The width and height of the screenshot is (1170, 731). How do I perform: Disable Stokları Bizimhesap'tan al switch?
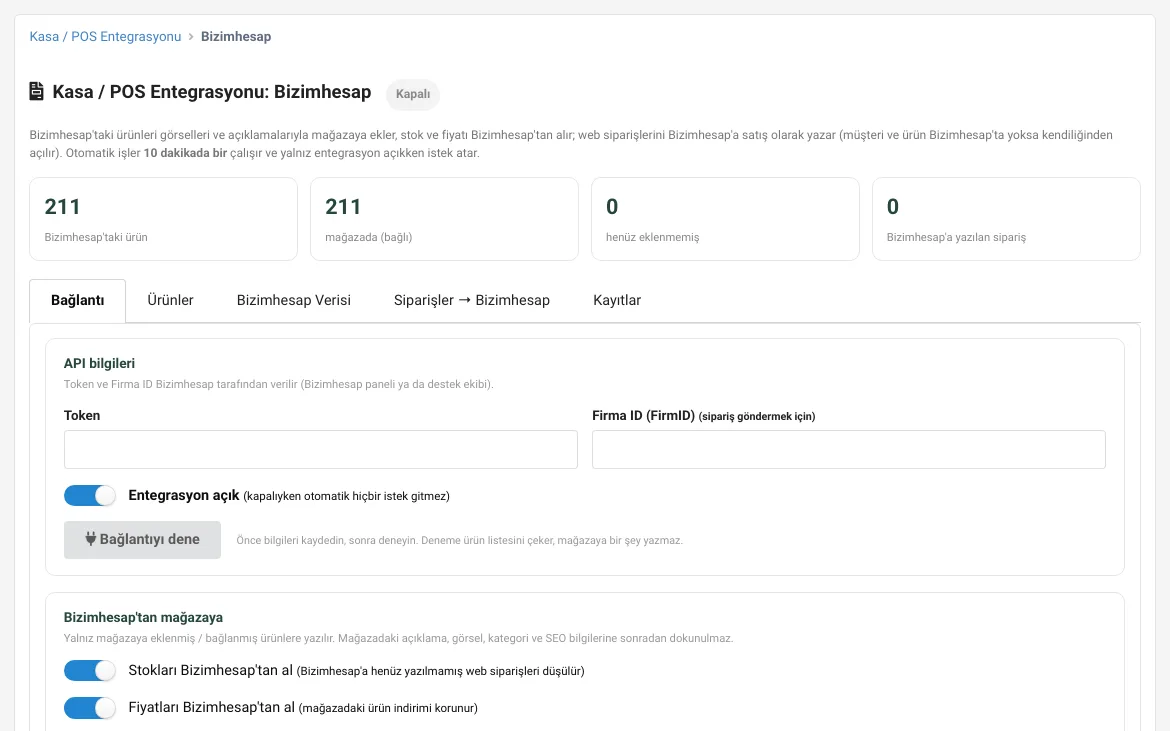click(x=90, y=671)
